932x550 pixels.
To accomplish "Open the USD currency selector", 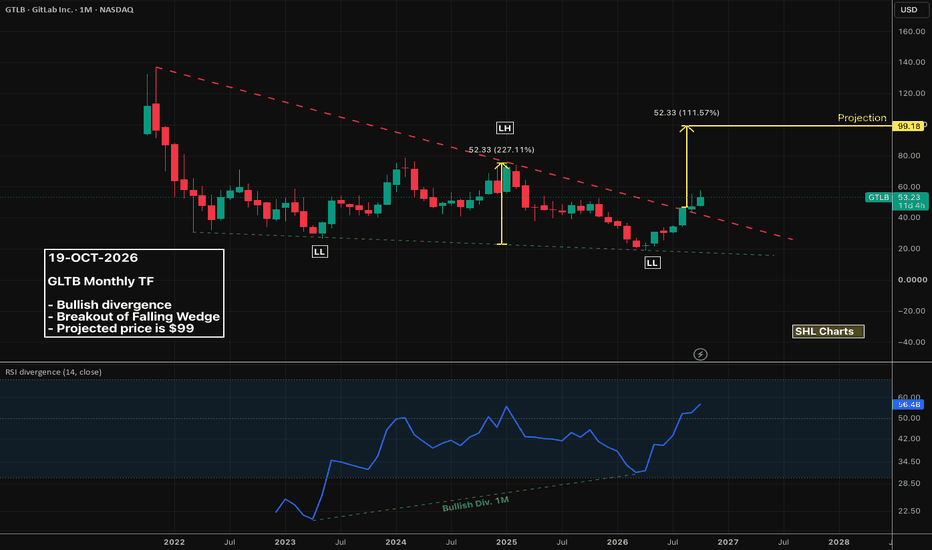I will point(909,10).
